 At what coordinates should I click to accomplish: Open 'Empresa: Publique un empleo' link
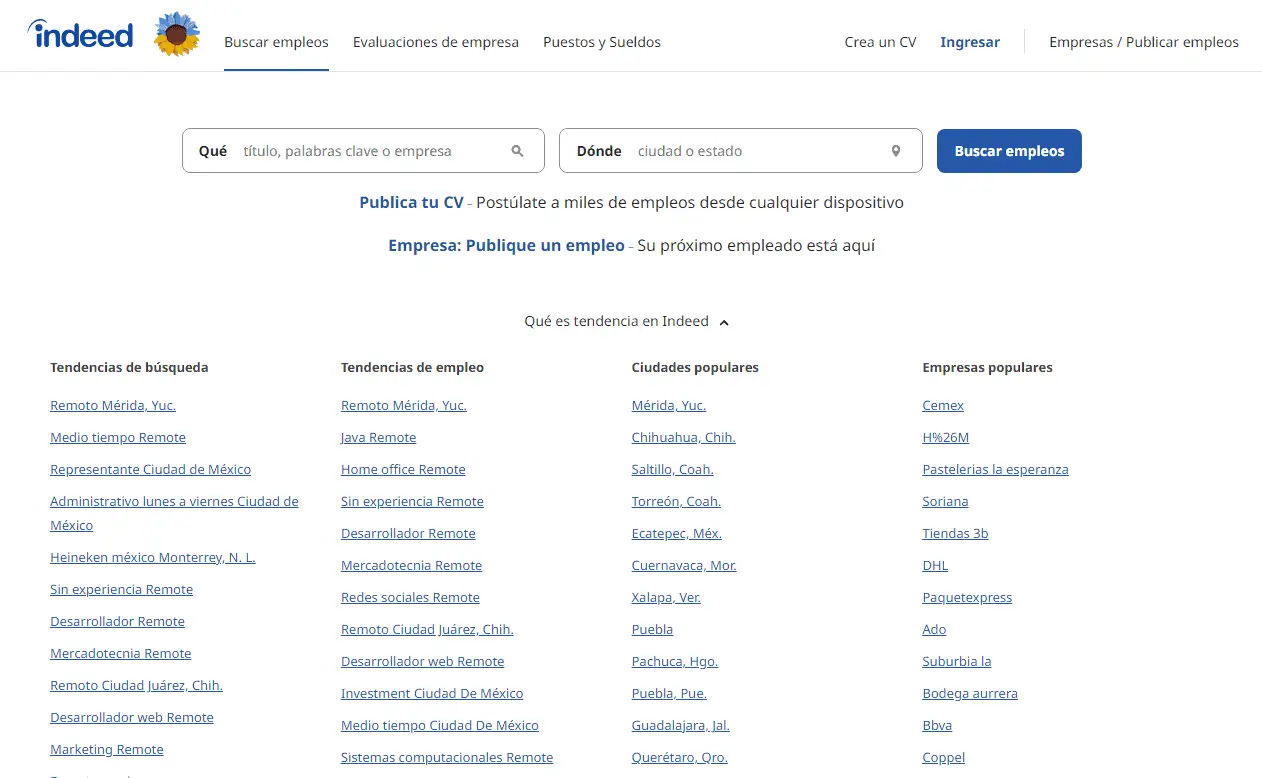(506, 245)
